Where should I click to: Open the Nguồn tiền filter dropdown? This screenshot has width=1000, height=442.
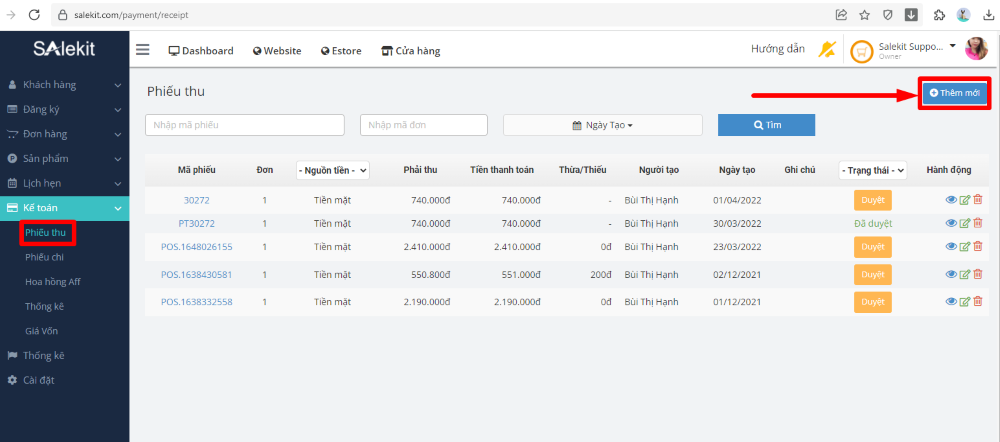click(333, 171)
